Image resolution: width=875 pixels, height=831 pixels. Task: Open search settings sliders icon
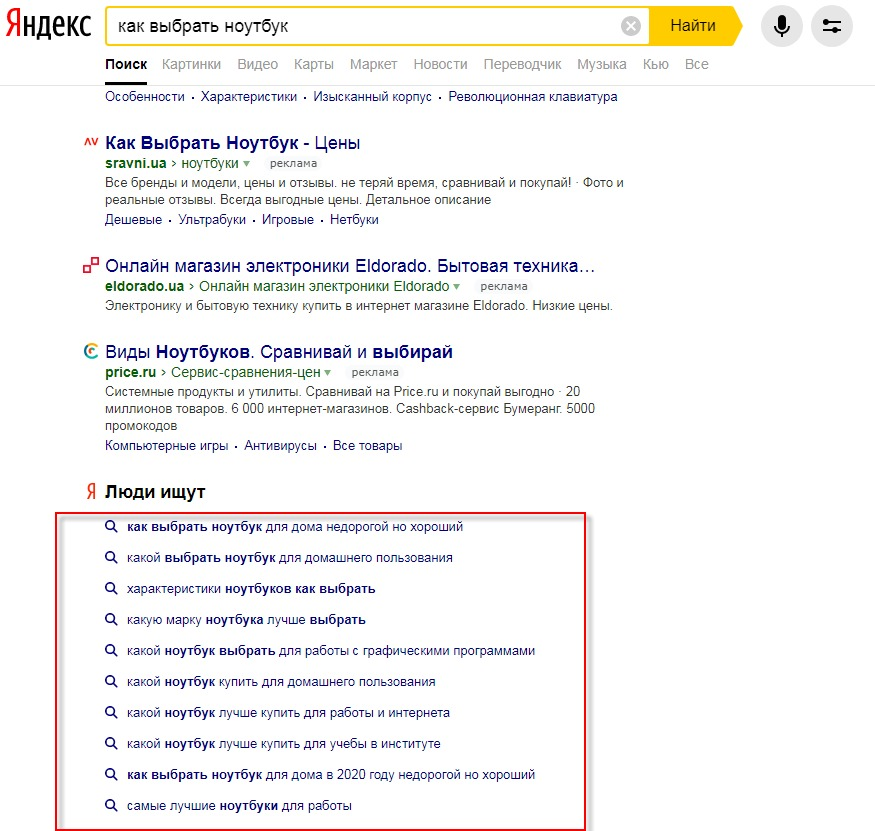click(831, 26)
